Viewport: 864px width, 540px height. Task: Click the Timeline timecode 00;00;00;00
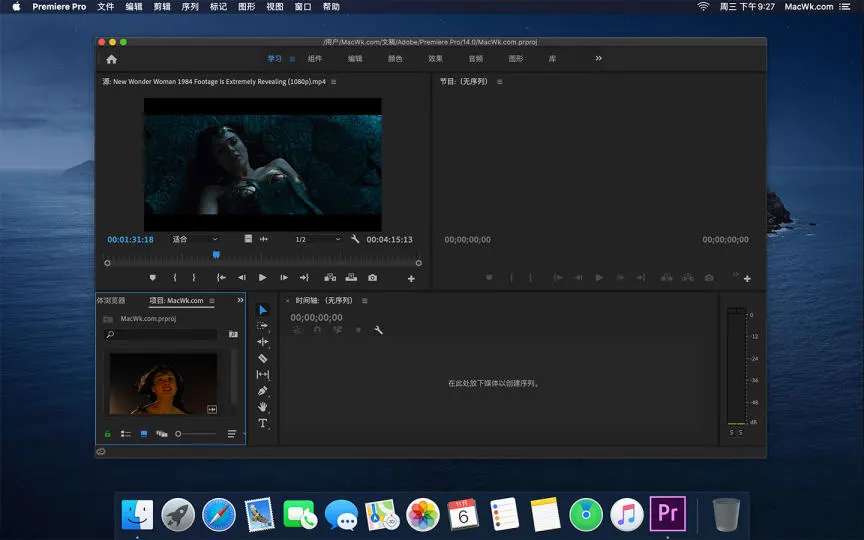316,317
